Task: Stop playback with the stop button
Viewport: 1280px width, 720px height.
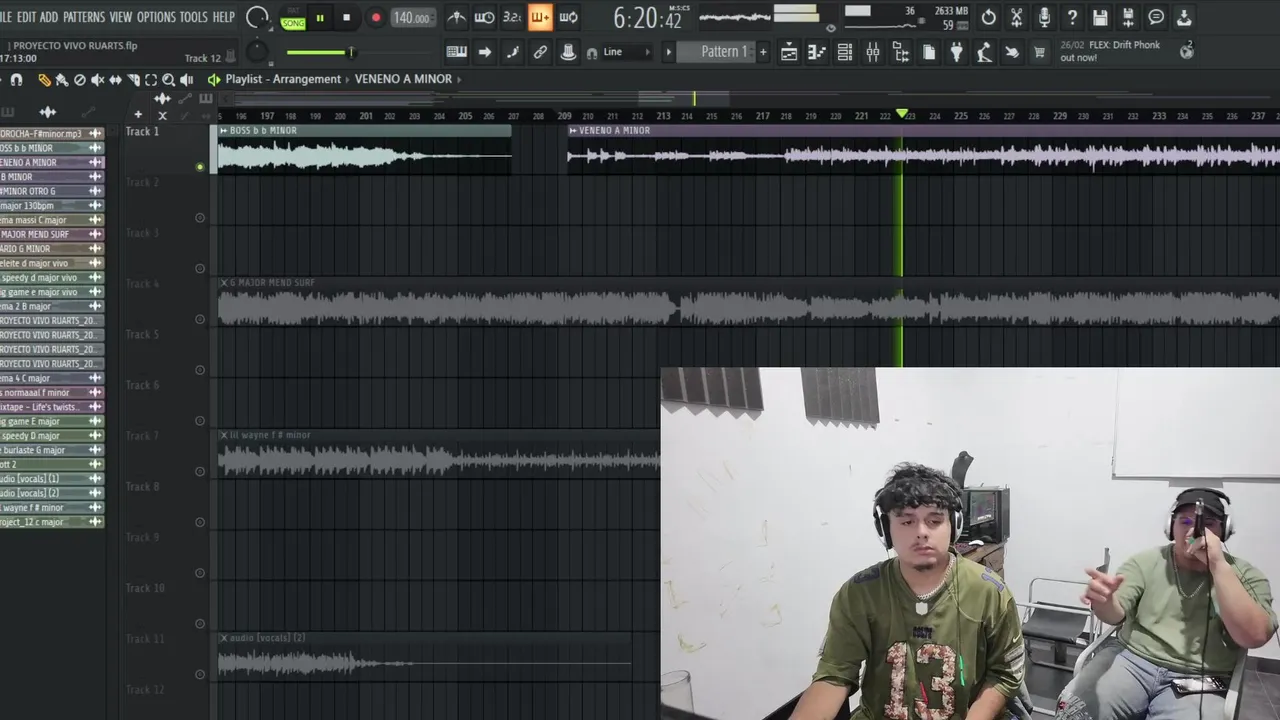Action: [x=347, y=18]
